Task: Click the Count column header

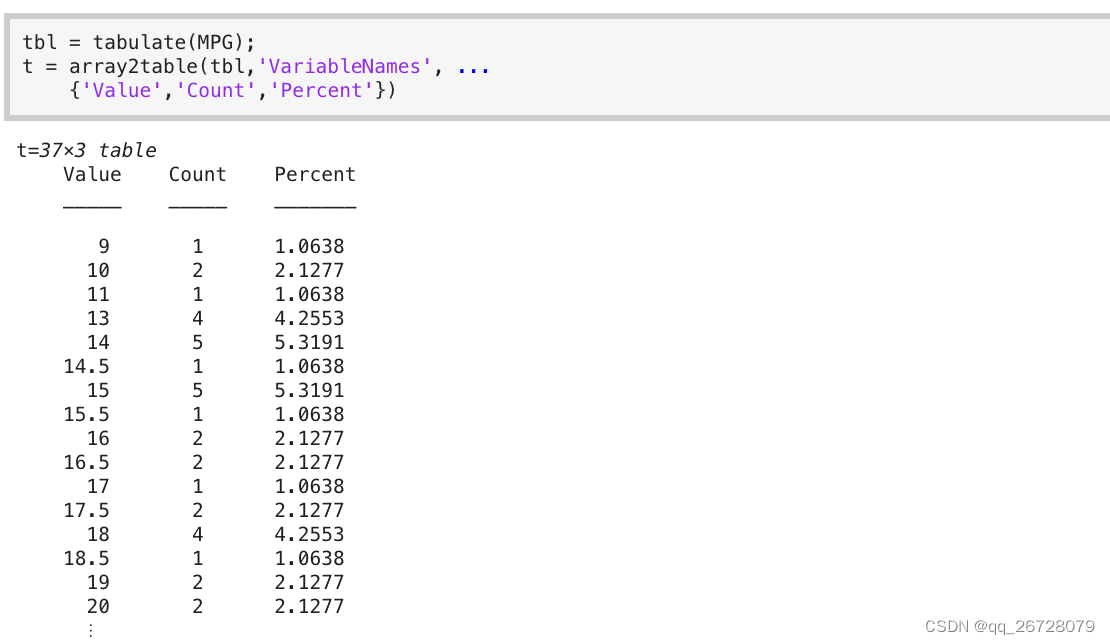Action: (x=198, y=174)
